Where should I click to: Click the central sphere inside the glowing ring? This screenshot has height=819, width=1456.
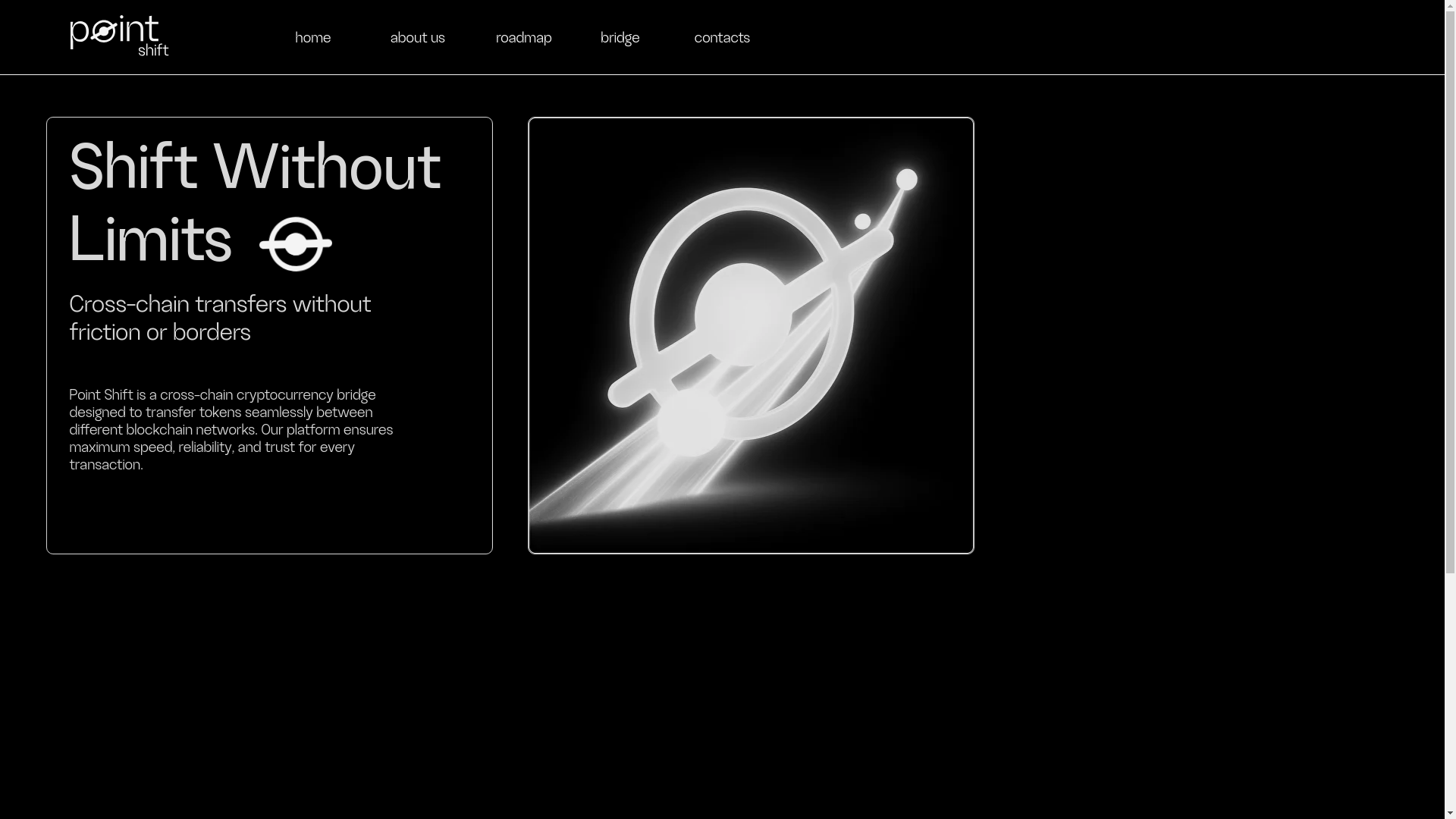(743, 314)
